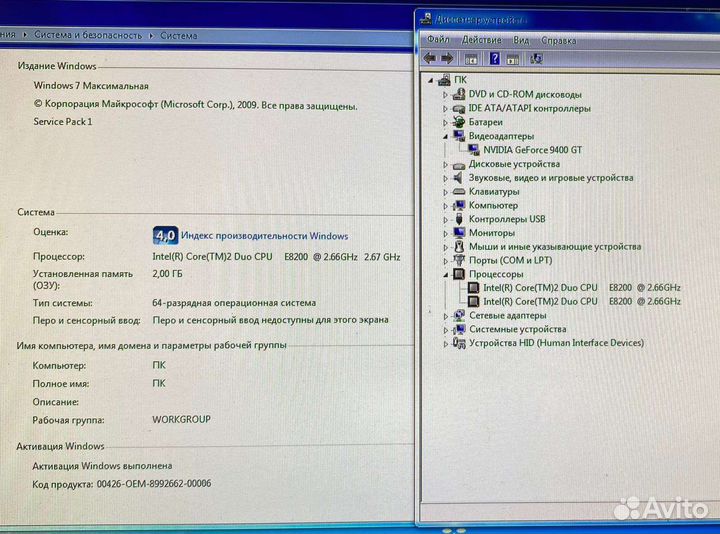
Task: Click the Клавиатуры keyboard icon
Action: (x=459, y=191)
